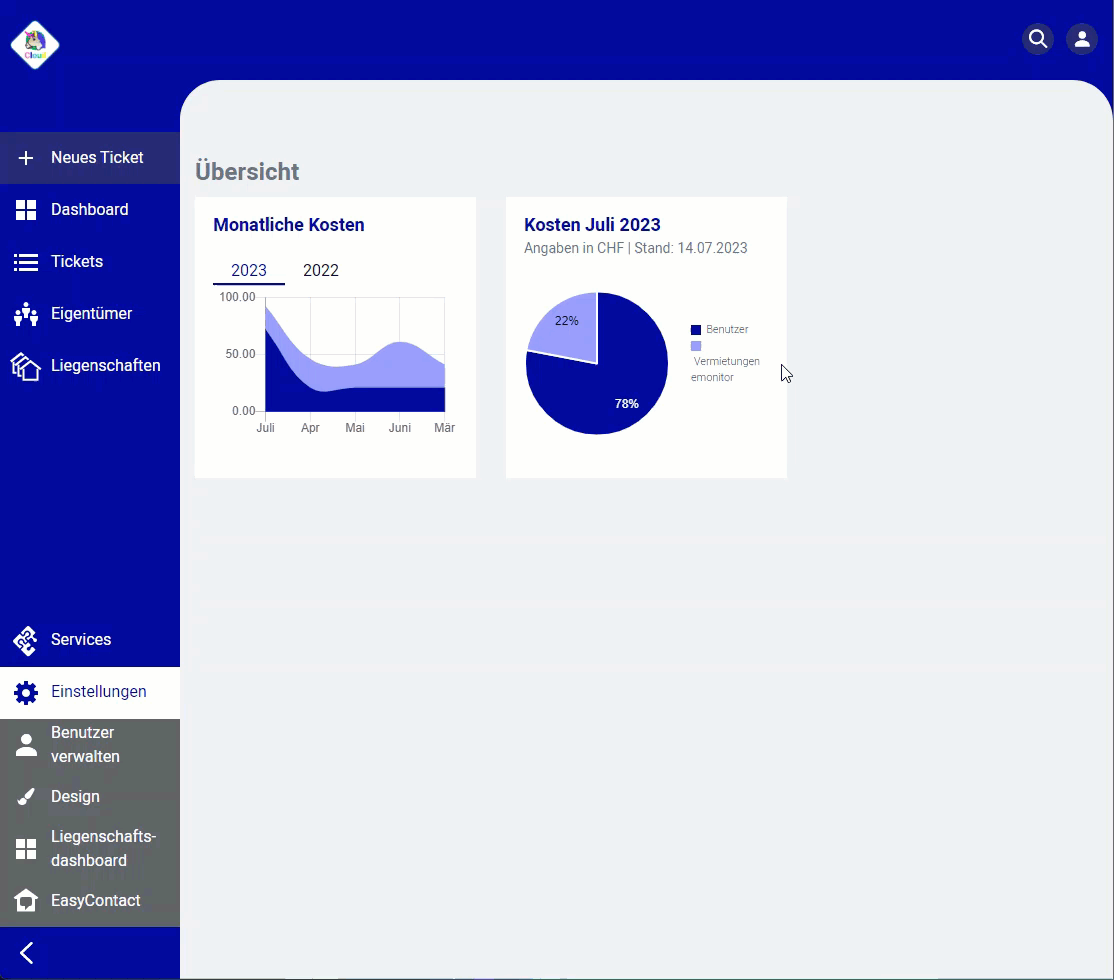Screen dimensions: 1114x980
Task: Open EasyContact settings label
Action: click(96, 900)
